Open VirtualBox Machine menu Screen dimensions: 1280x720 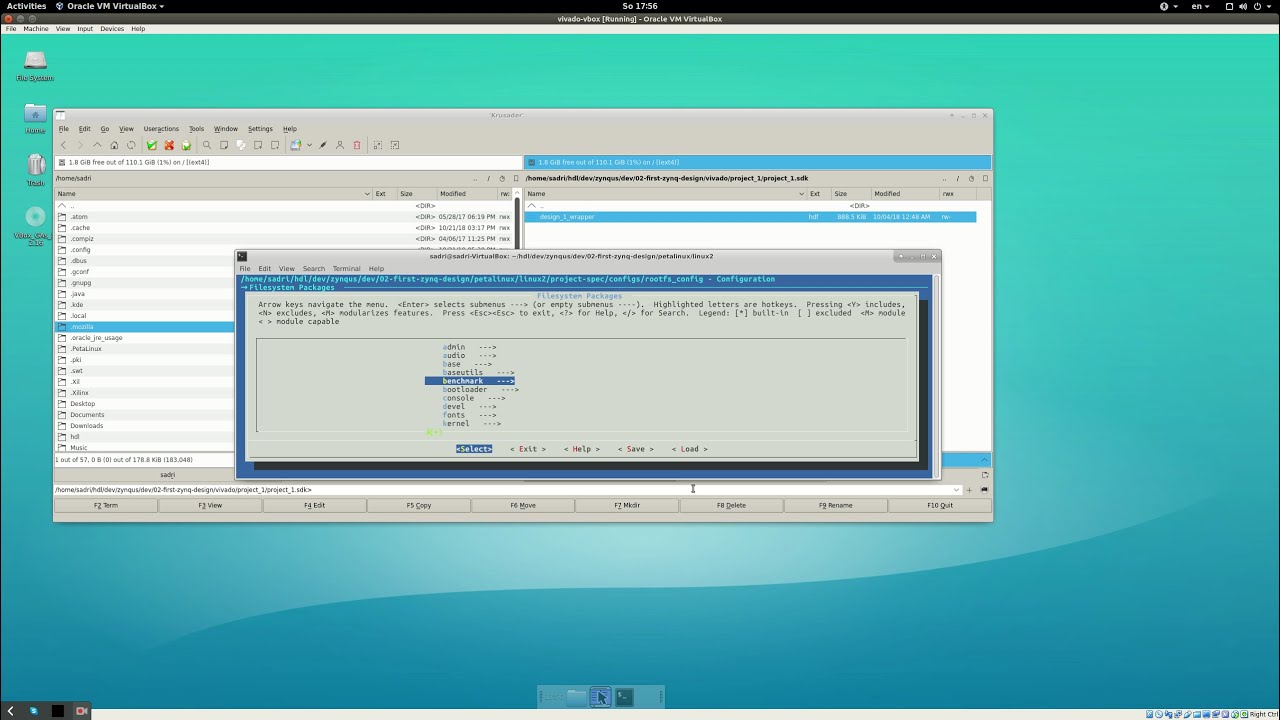tap(36, 29)
